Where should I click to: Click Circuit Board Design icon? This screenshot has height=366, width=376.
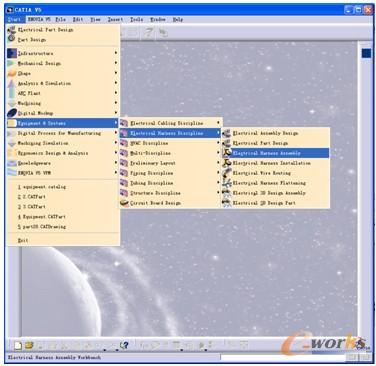pos(124,203)
